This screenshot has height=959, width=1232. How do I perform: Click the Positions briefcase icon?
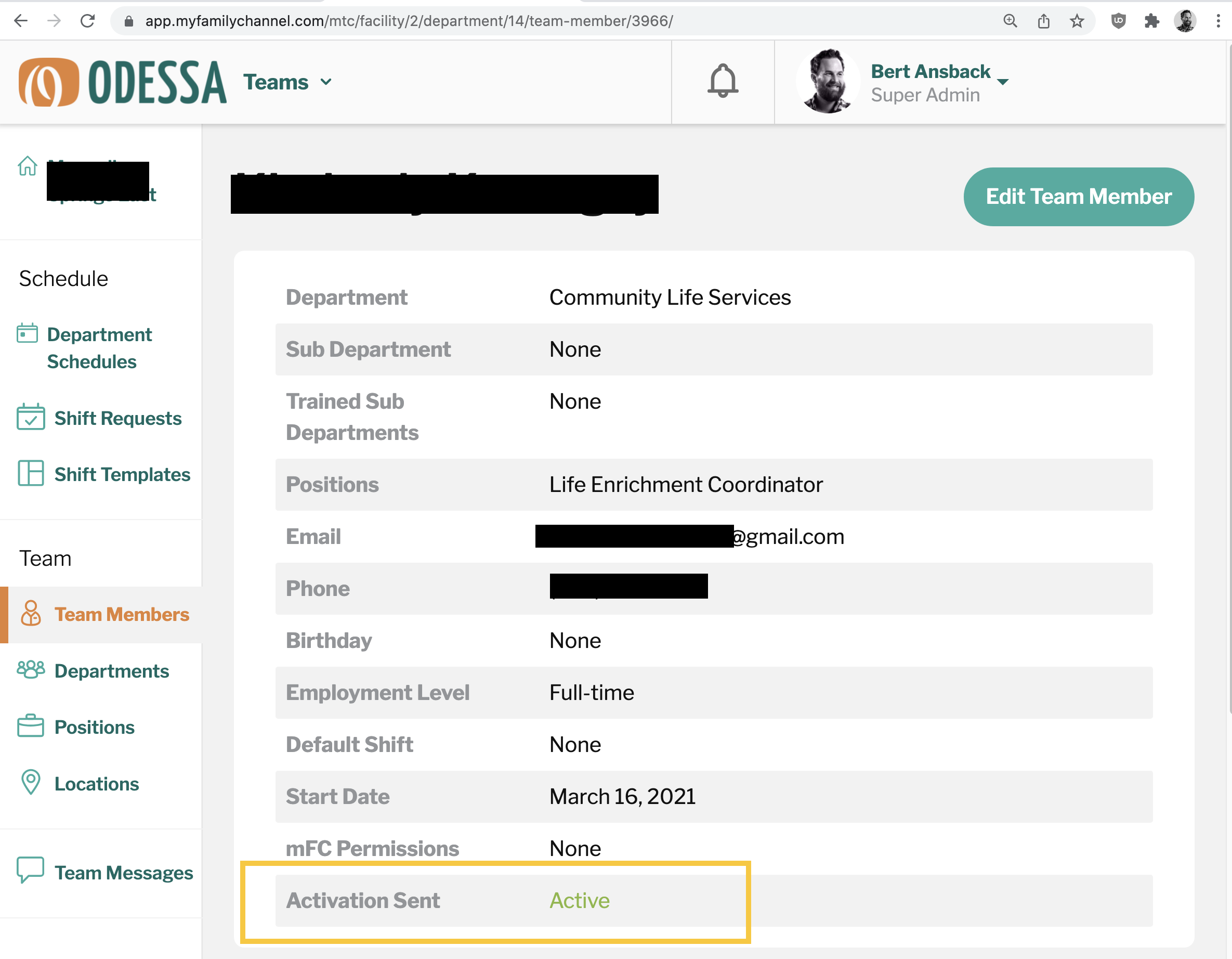pos(31,726)
